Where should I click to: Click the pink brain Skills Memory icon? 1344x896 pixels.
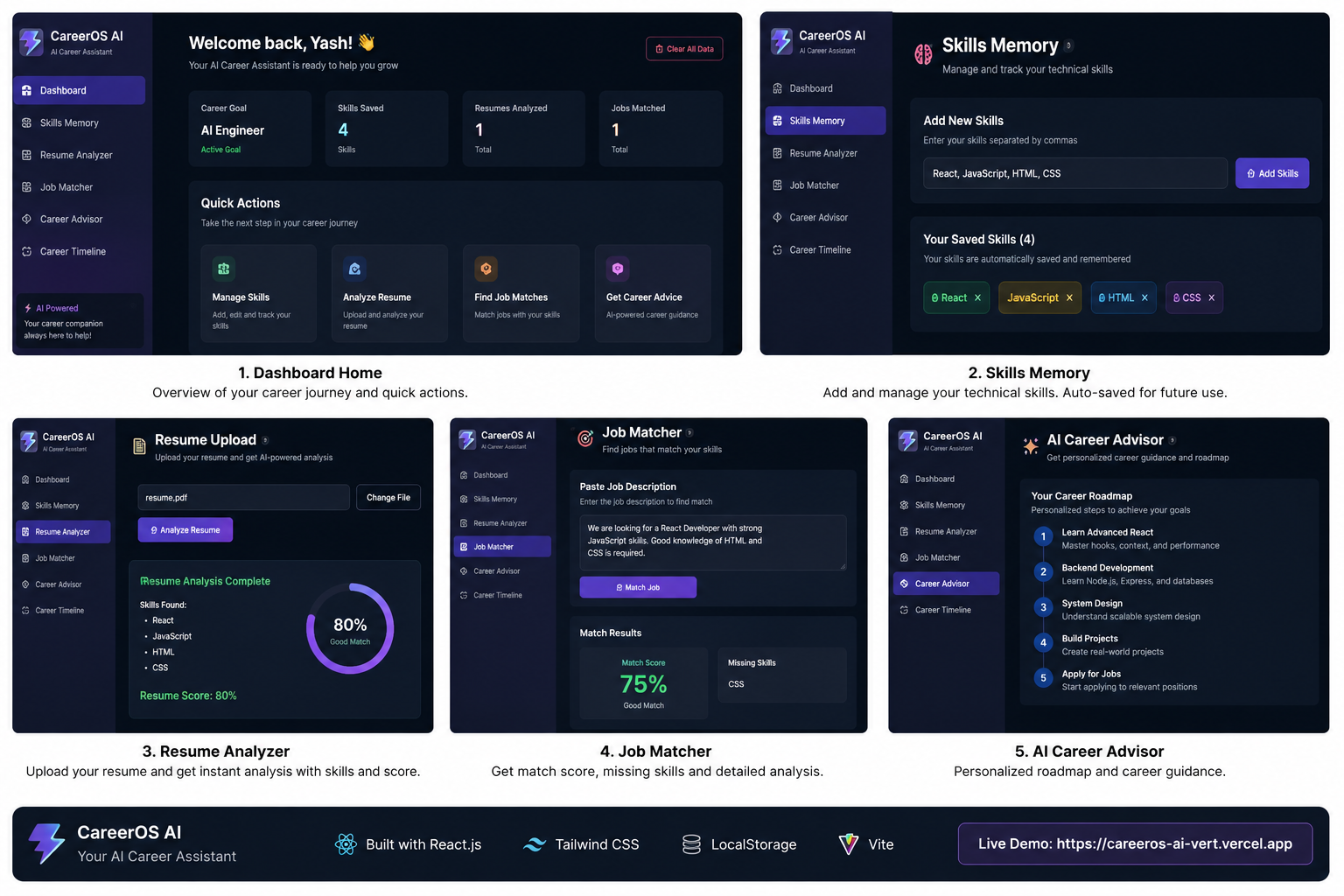923,54
